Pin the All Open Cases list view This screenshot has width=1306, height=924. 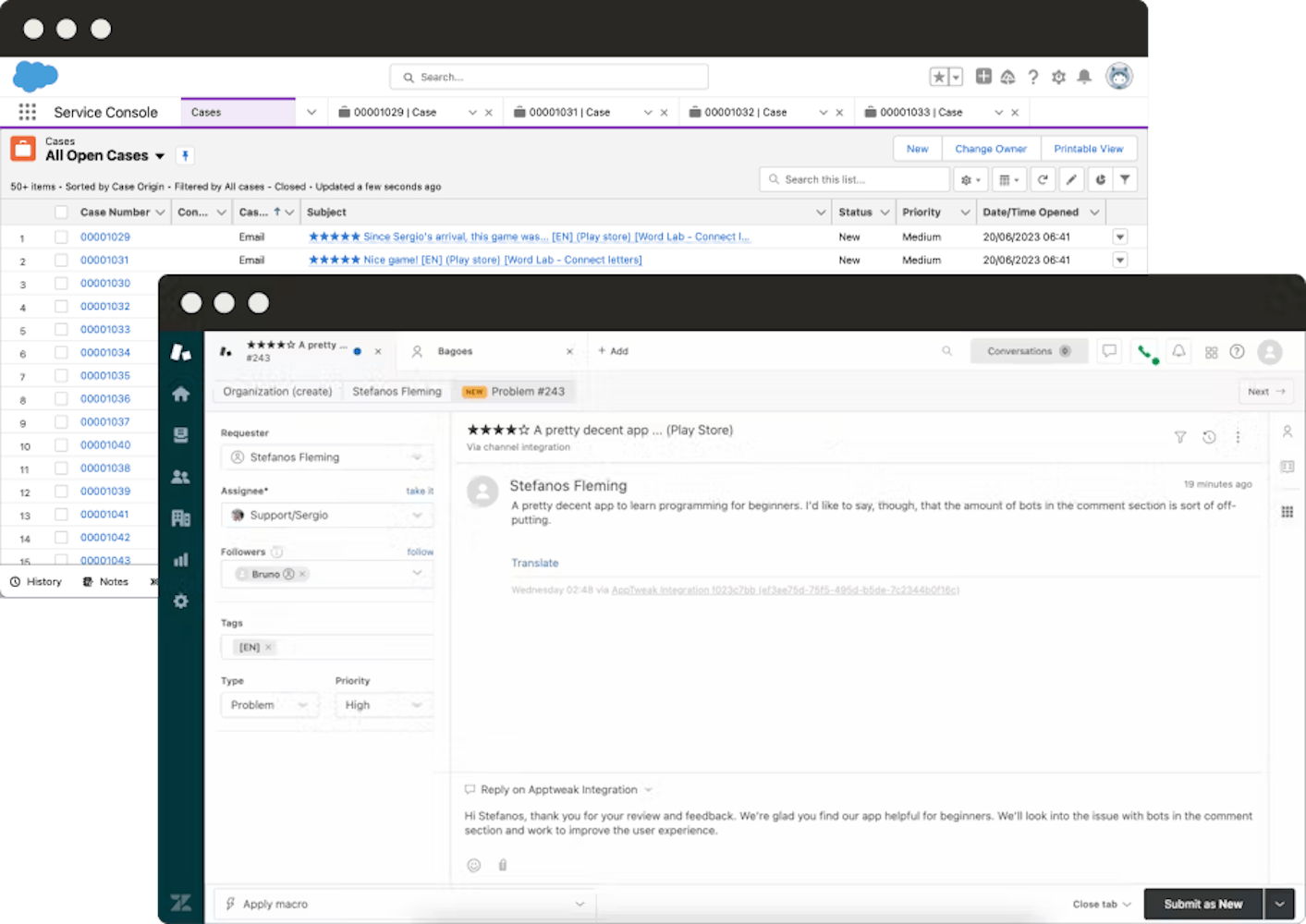(184, 155)
